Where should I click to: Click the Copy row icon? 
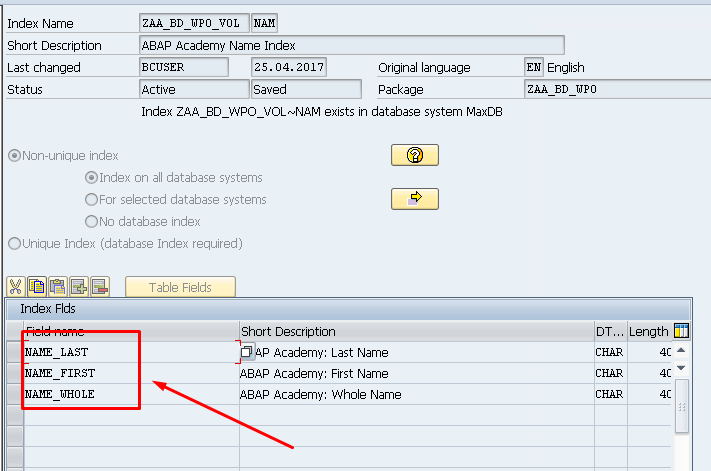pos(37,287)
